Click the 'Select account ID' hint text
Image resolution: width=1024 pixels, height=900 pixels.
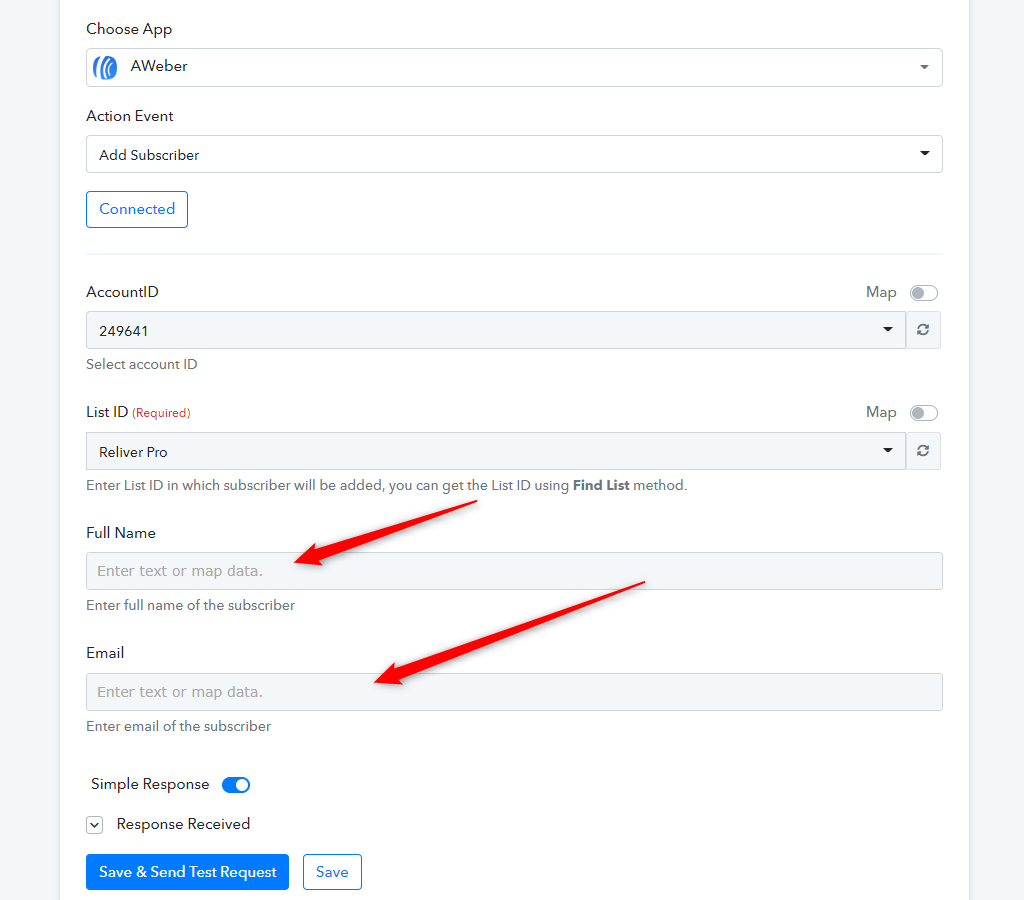point(142,364)
